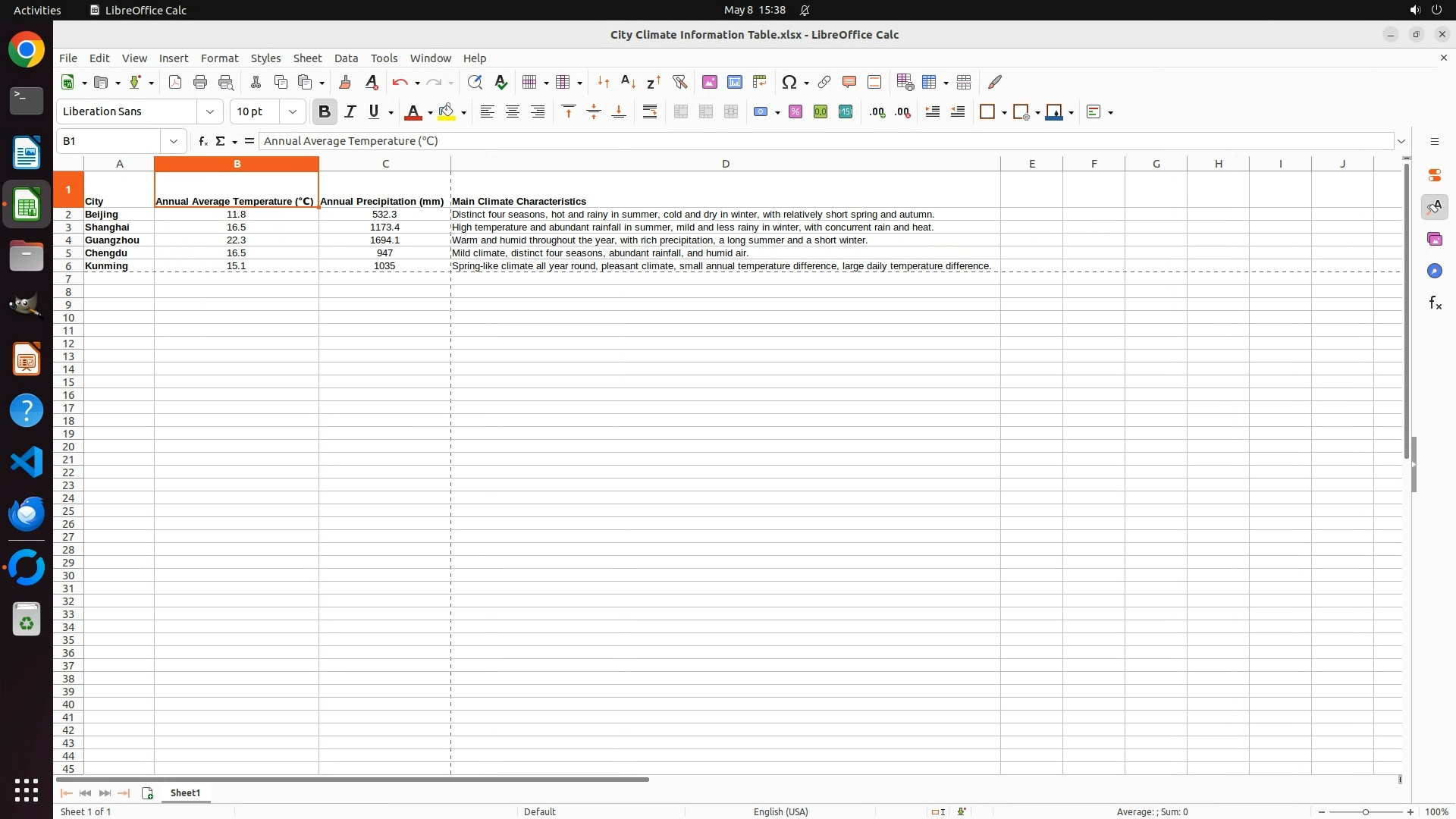Viewport: 1456px width, 819px height.
Task: Open the Navigator sidebar panel
Action: 1434,271
